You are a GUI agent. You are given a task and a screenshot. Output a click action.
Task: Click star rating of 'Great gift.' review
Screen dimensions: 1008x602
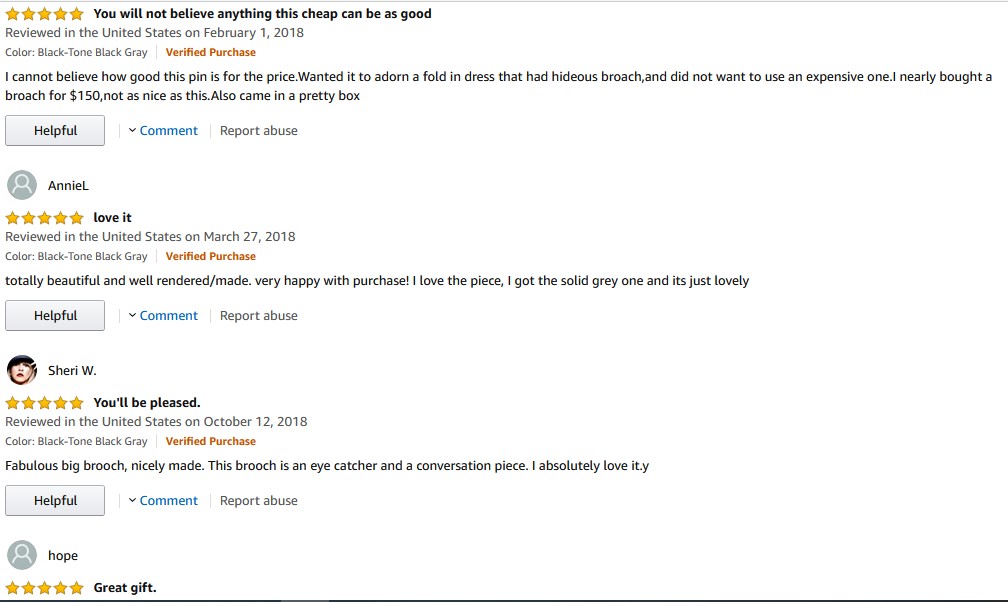pos(44,588)
